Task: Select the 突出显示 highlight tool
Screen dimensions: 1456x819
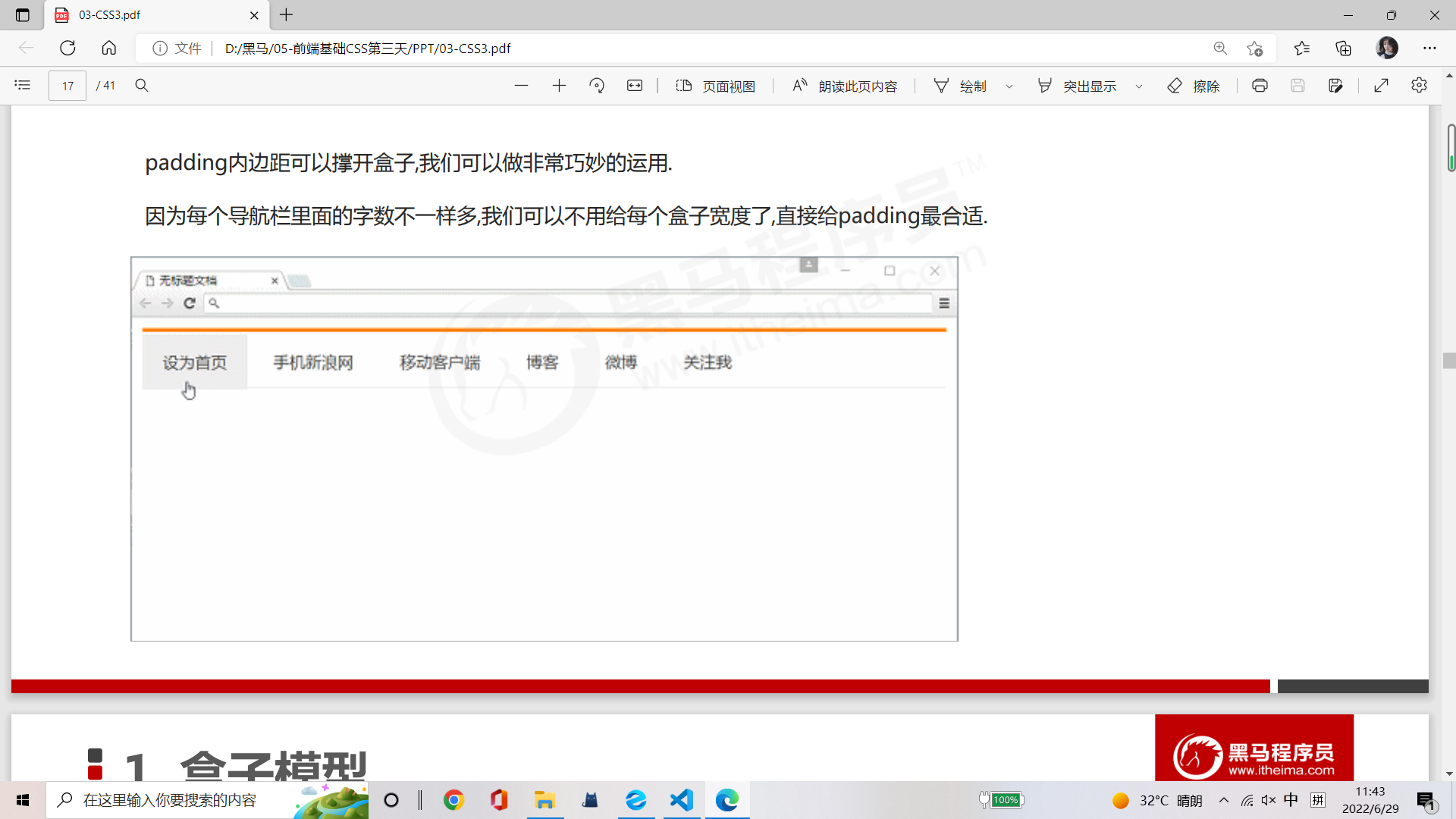Action: pyautogui.click(x=1077, y=86)
